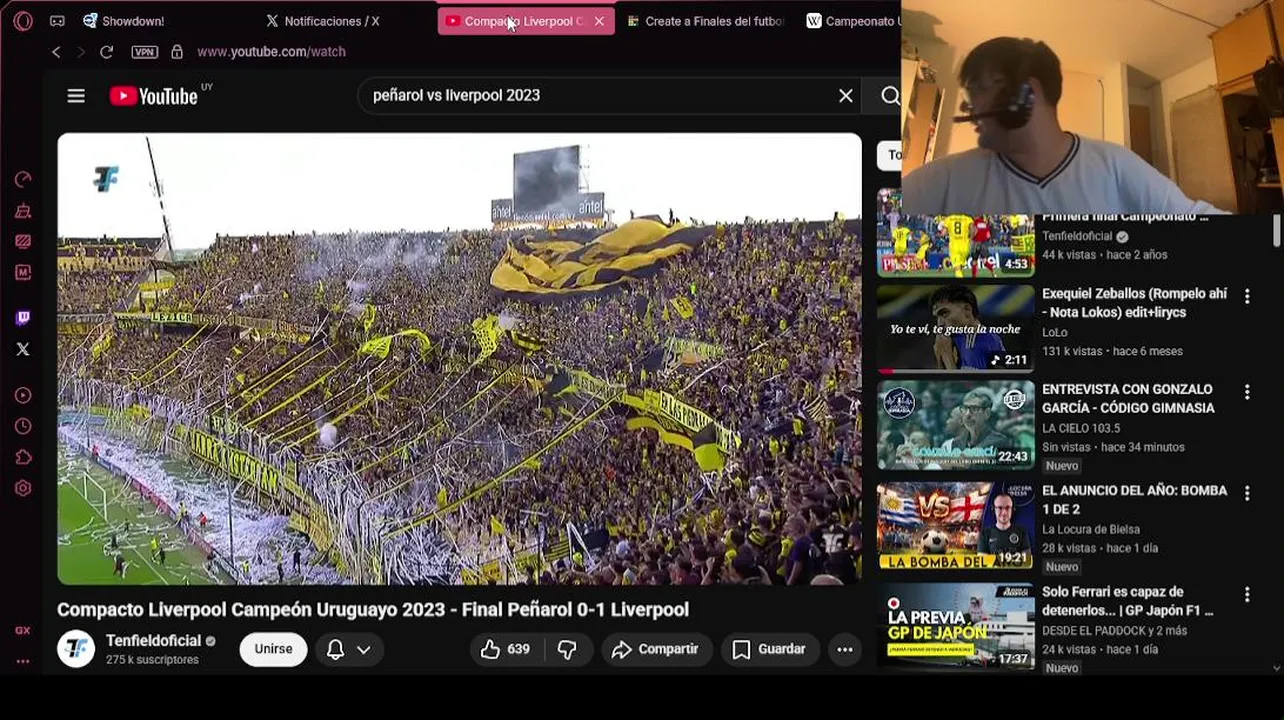
Task: Open the Opera menu logo
Action: (x=23, y=21)
